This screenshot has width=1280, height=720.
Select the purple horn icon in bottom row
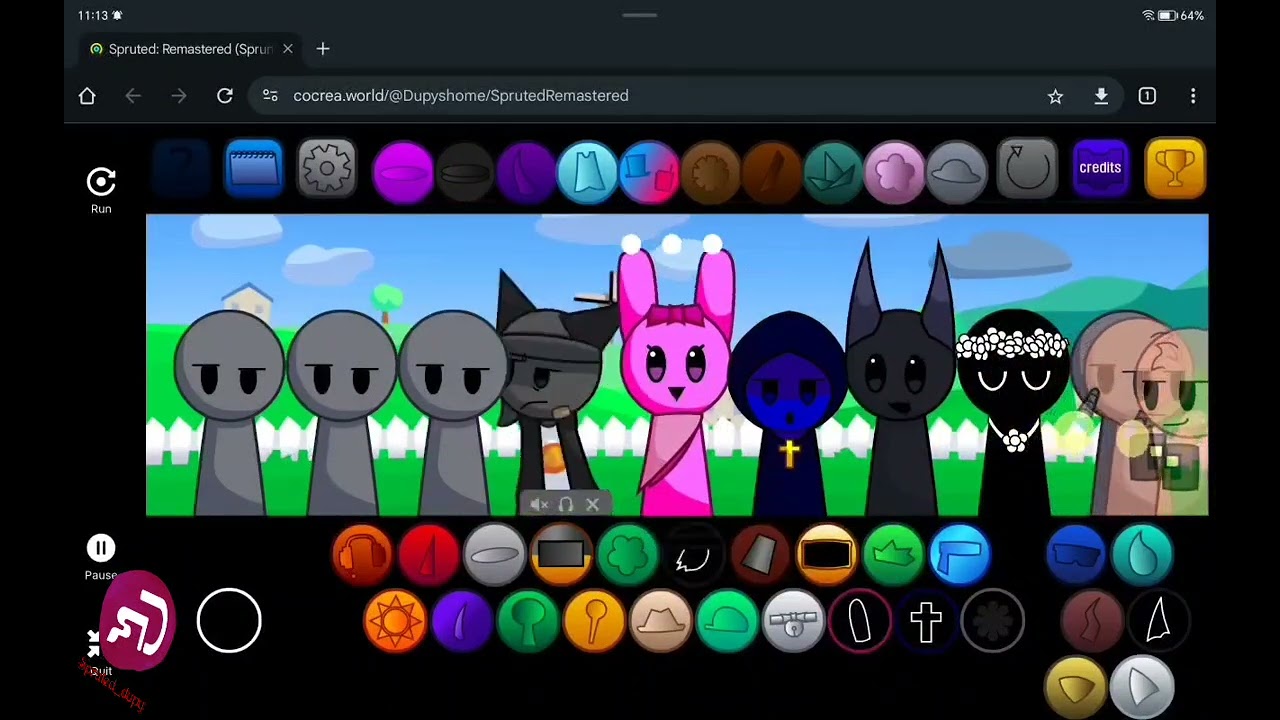[461, 621]
